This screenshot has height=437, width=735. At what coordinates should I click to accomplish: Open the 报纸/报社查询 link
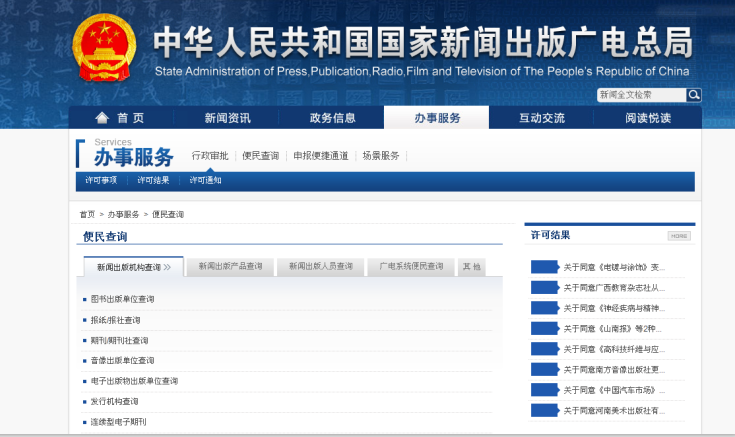[x=115, y=320]
